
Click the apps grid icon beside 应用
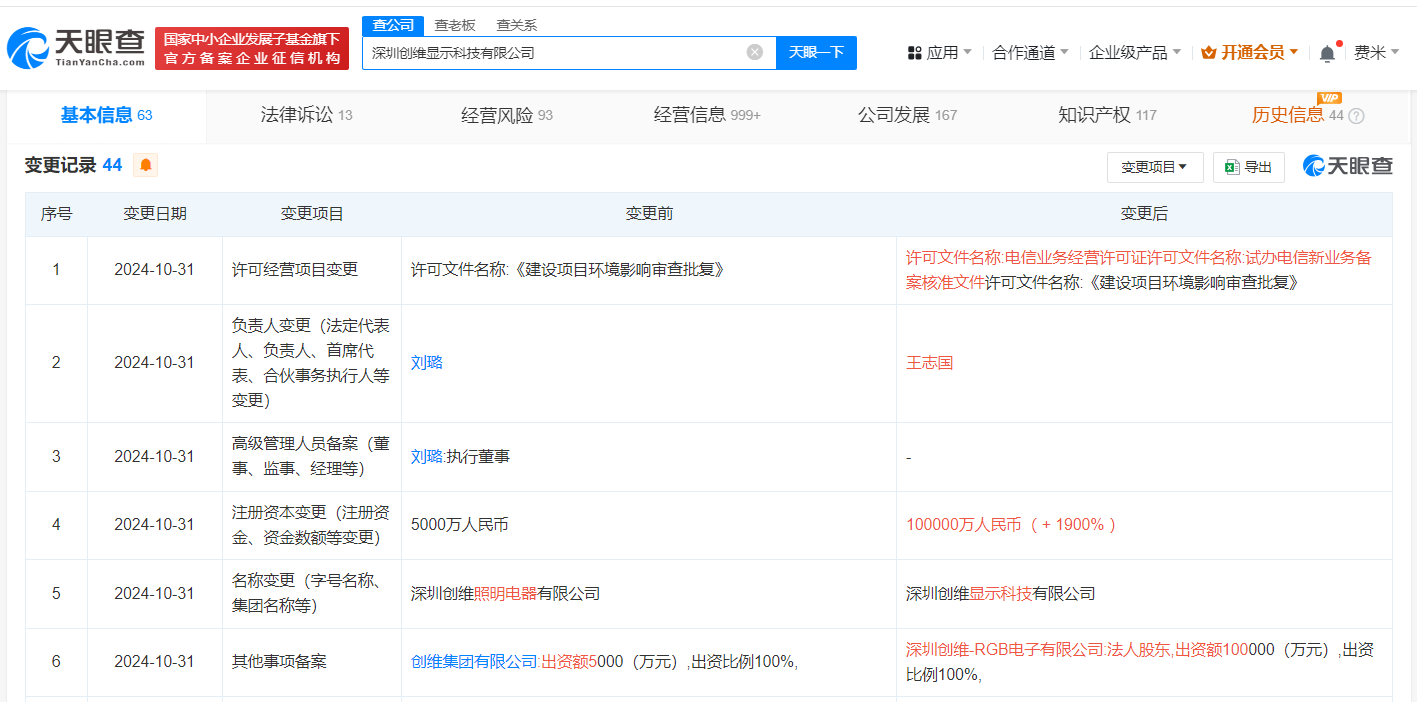[914, 52]
